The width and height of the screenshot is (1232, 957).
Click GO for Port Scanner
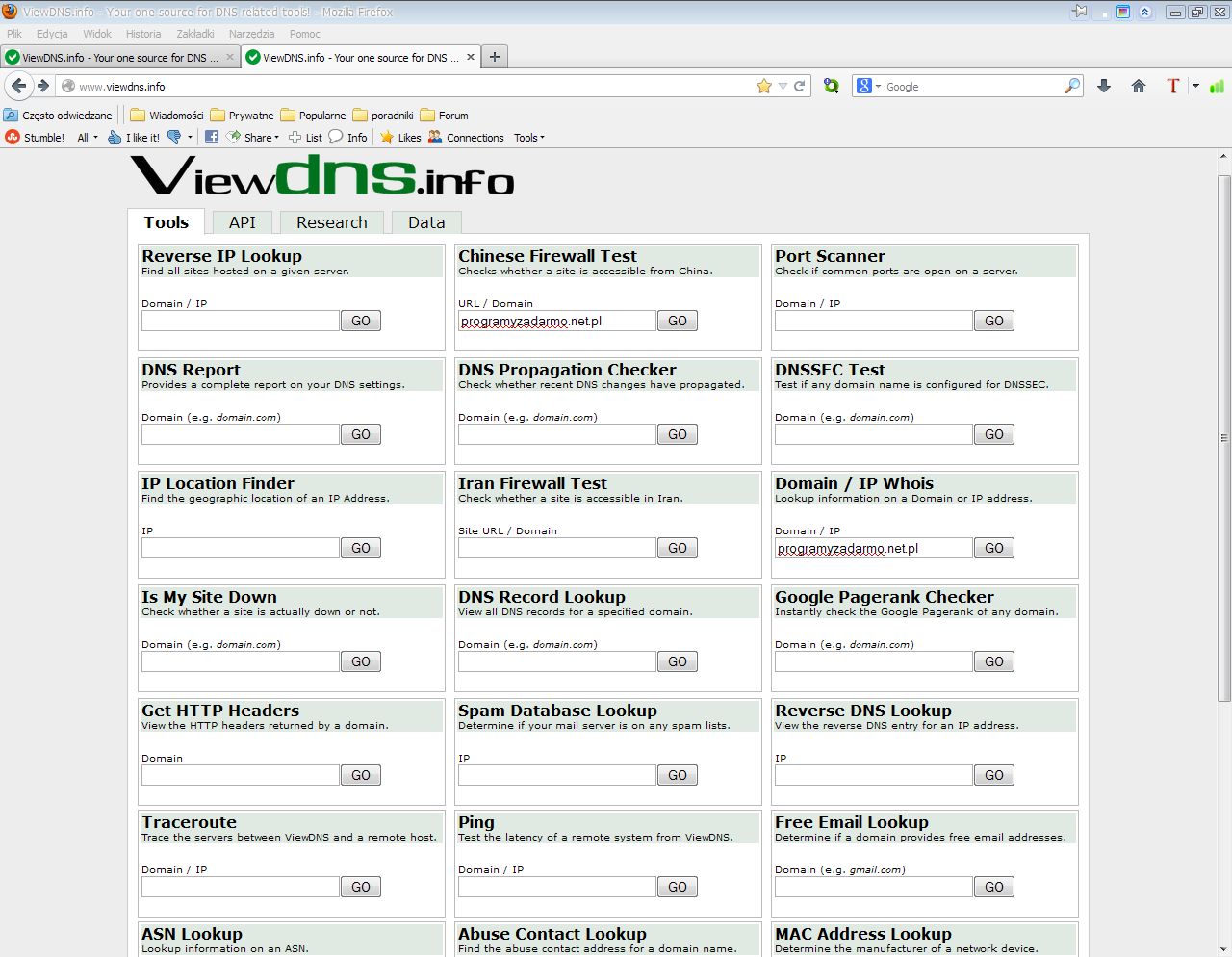coord(994,321)
